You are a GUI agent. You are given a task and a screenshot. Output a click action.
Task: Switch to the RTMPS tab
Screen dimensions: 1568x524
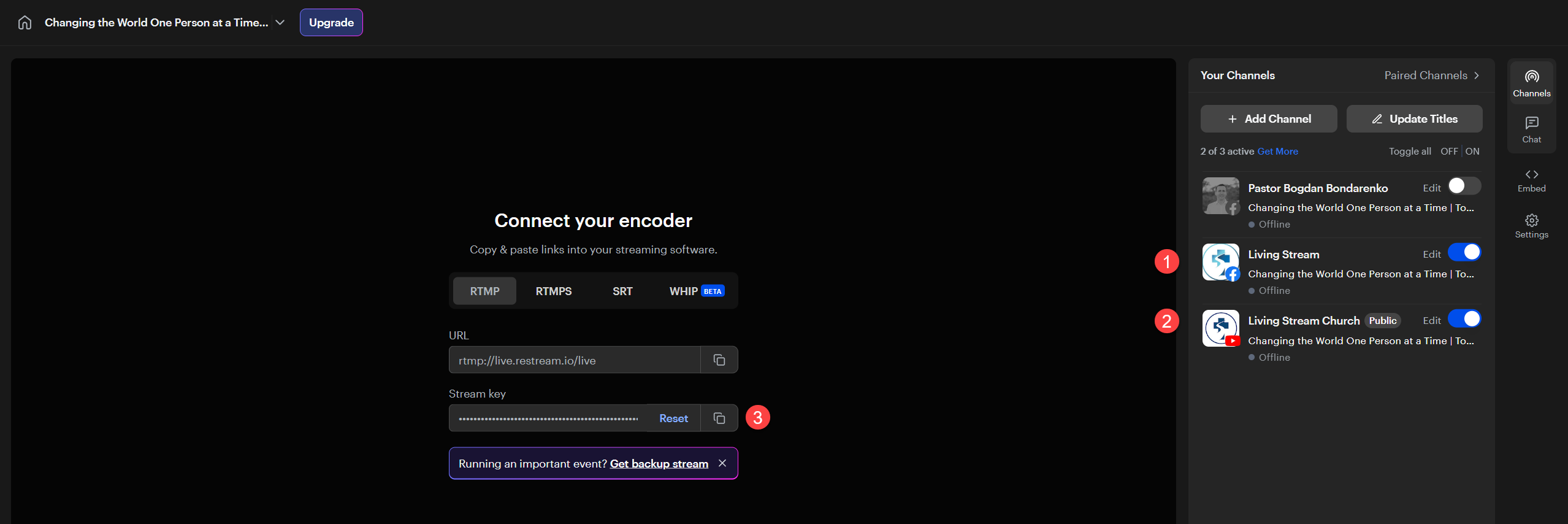click(553, 291)
